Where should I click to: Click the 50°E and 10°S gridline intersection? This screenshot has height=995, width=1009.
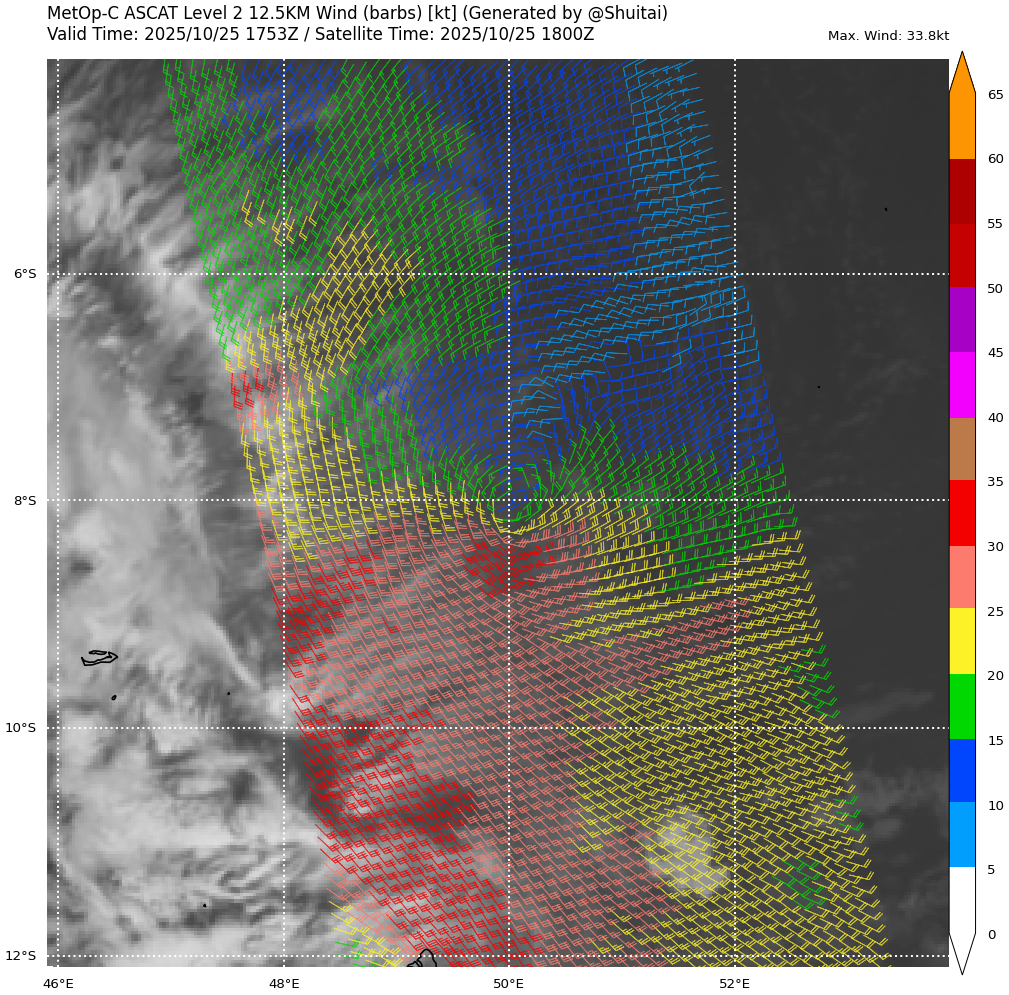pyautogui.click(x=509, y=728)
